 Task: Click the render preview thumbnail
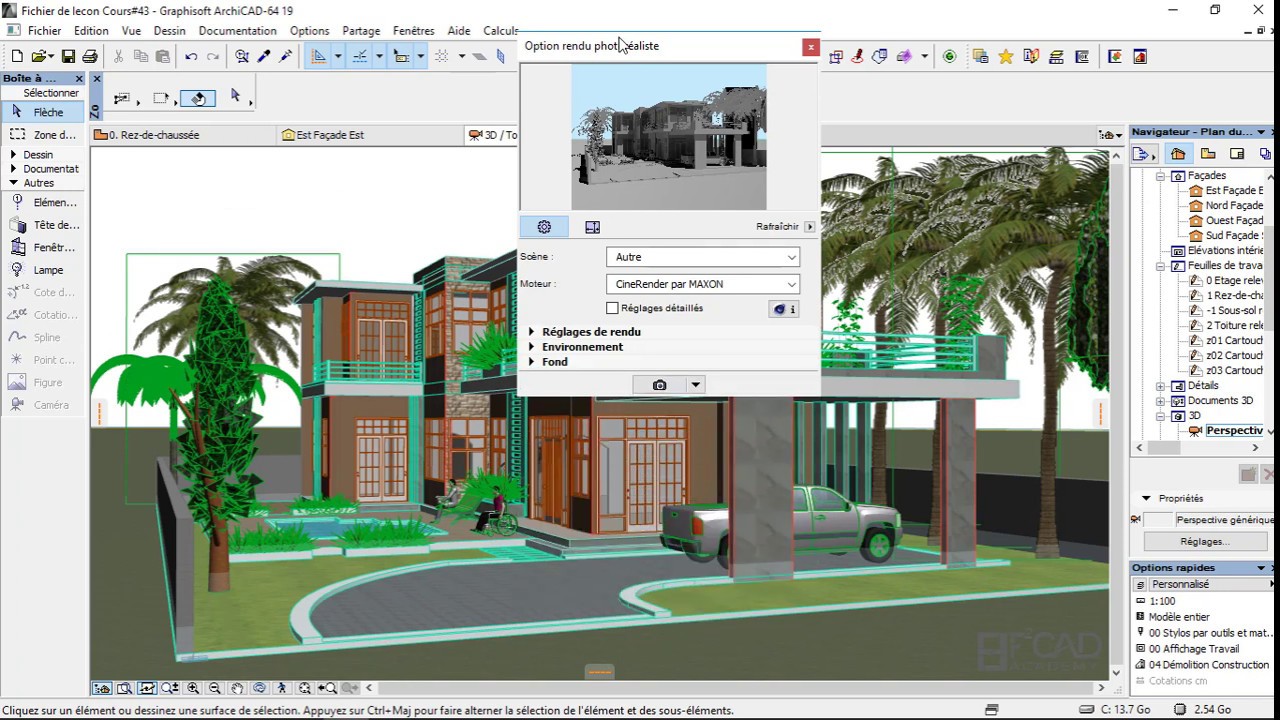pos(669,137)
